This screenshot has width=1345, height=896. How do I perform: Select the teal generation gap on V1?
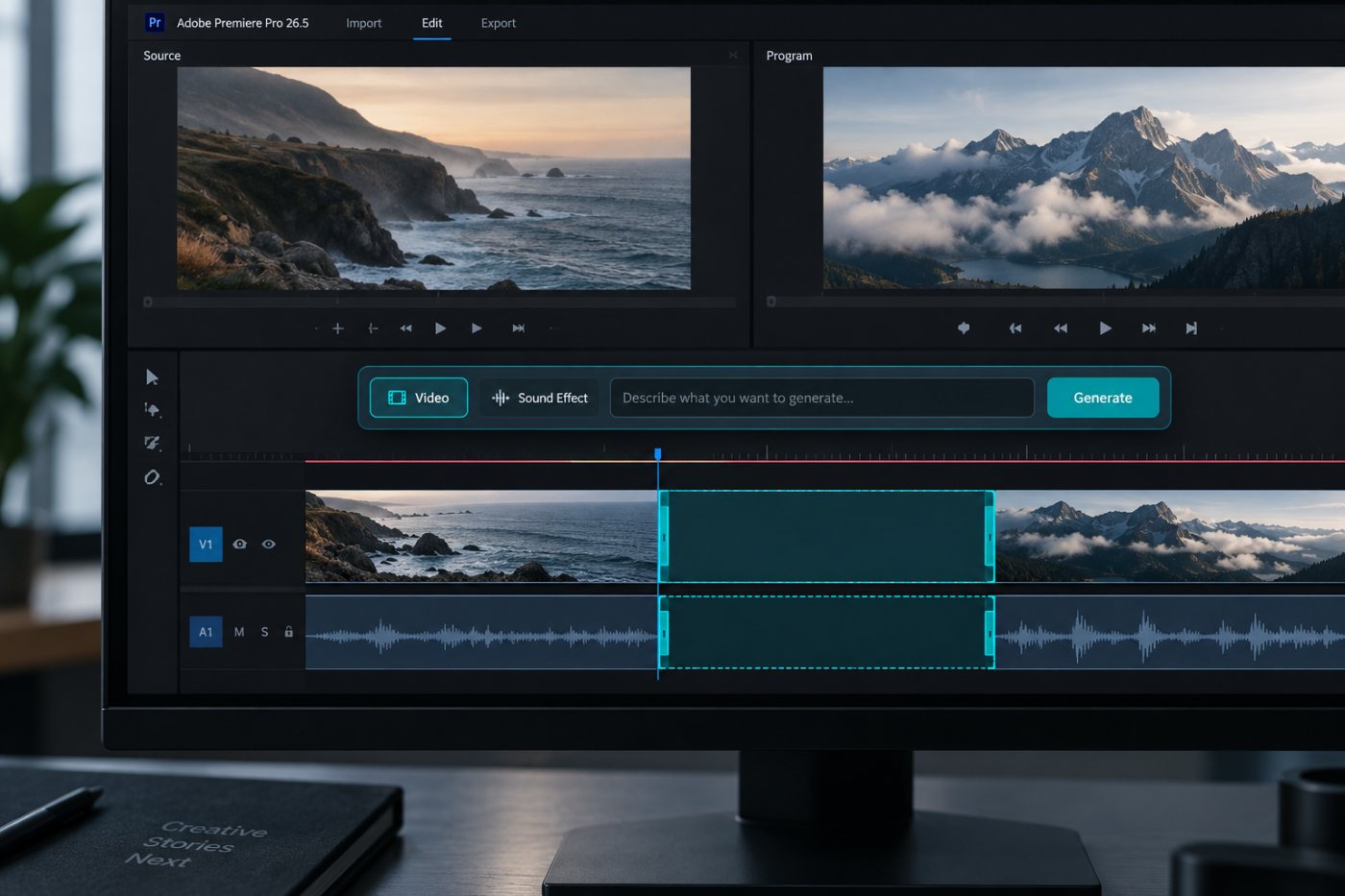tap(826, 537)
